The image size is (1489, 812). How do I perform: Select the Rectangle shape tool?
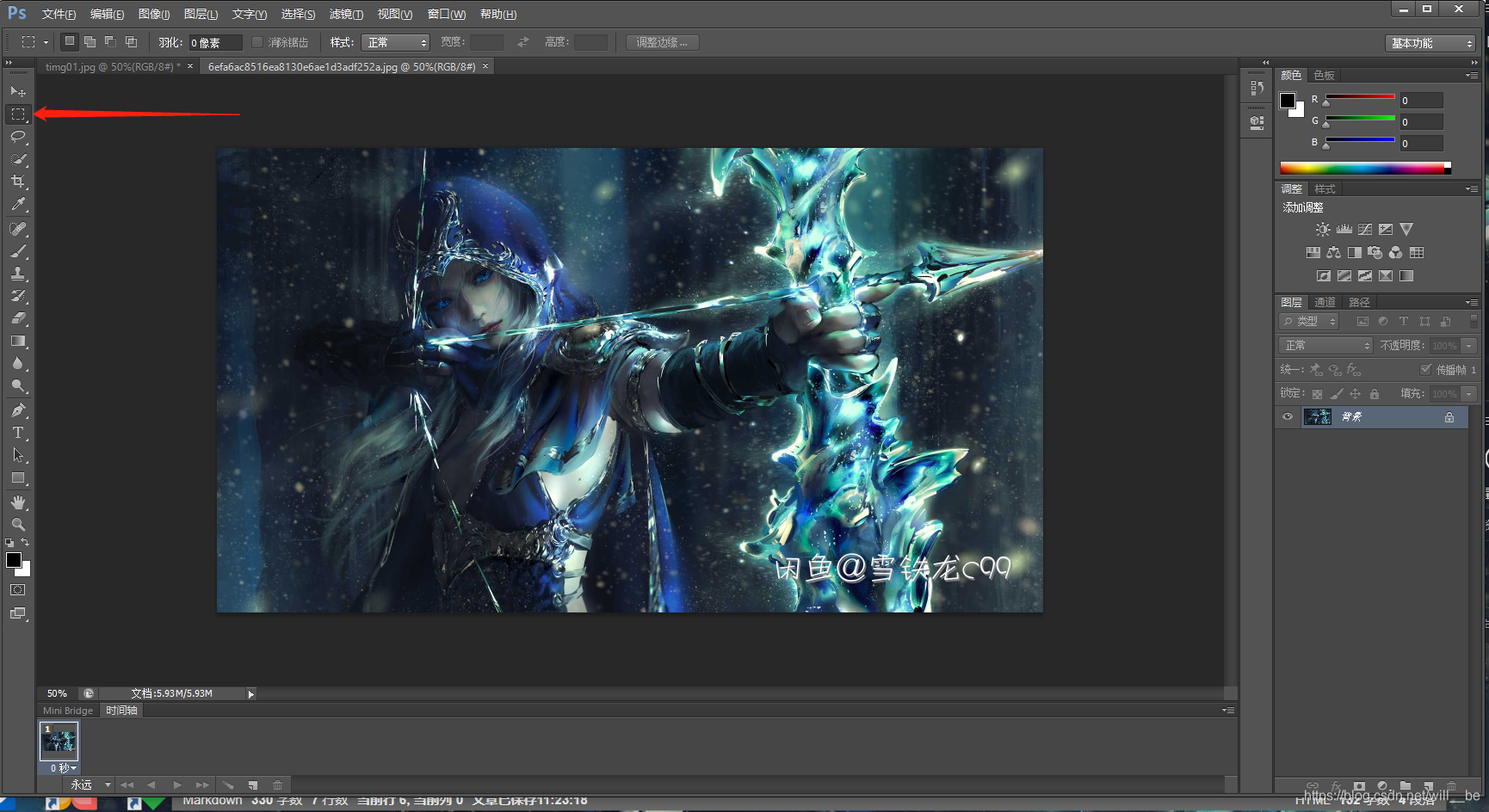pos(18,478)
